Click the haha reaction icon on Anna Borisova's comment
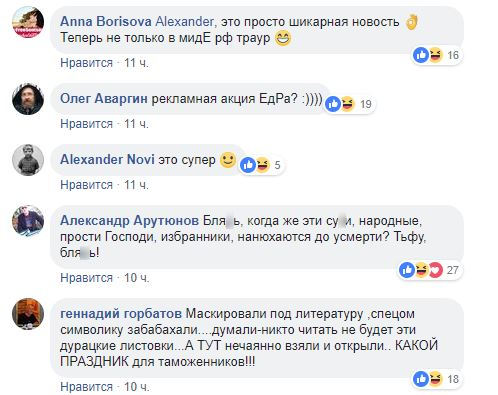This screenshot has height=395, width=498. 435,55
